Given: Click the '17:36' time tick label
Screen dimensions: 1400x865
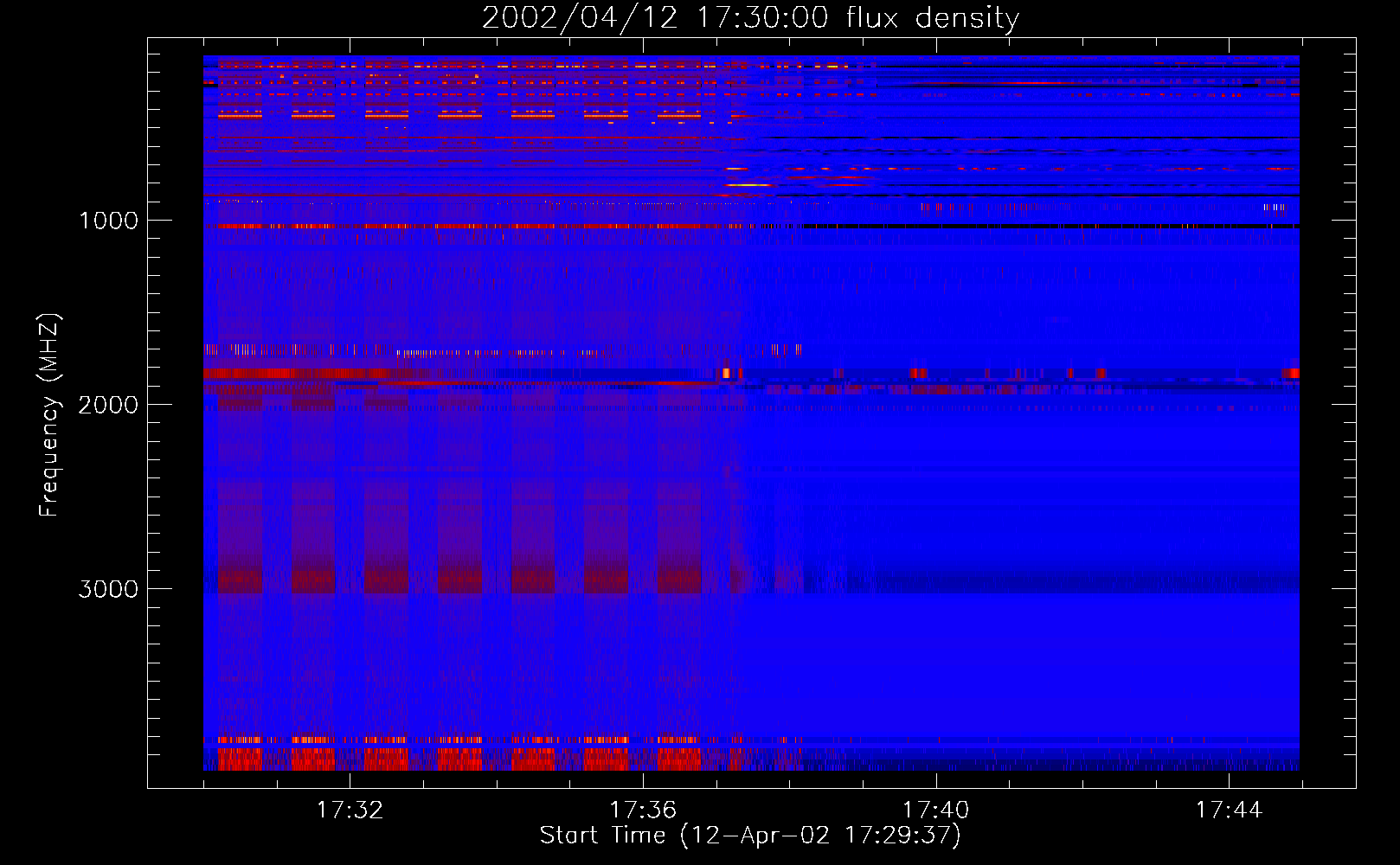Looking at the screenshot, I should 643,811.
